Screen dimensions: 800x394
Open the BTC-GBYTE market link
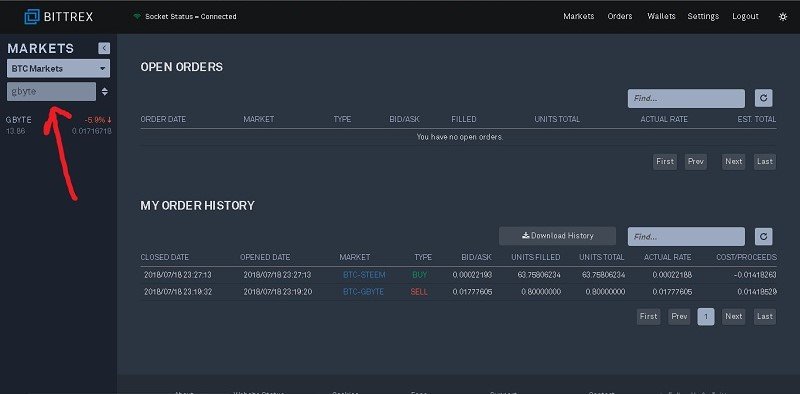[x=363, y=292]
